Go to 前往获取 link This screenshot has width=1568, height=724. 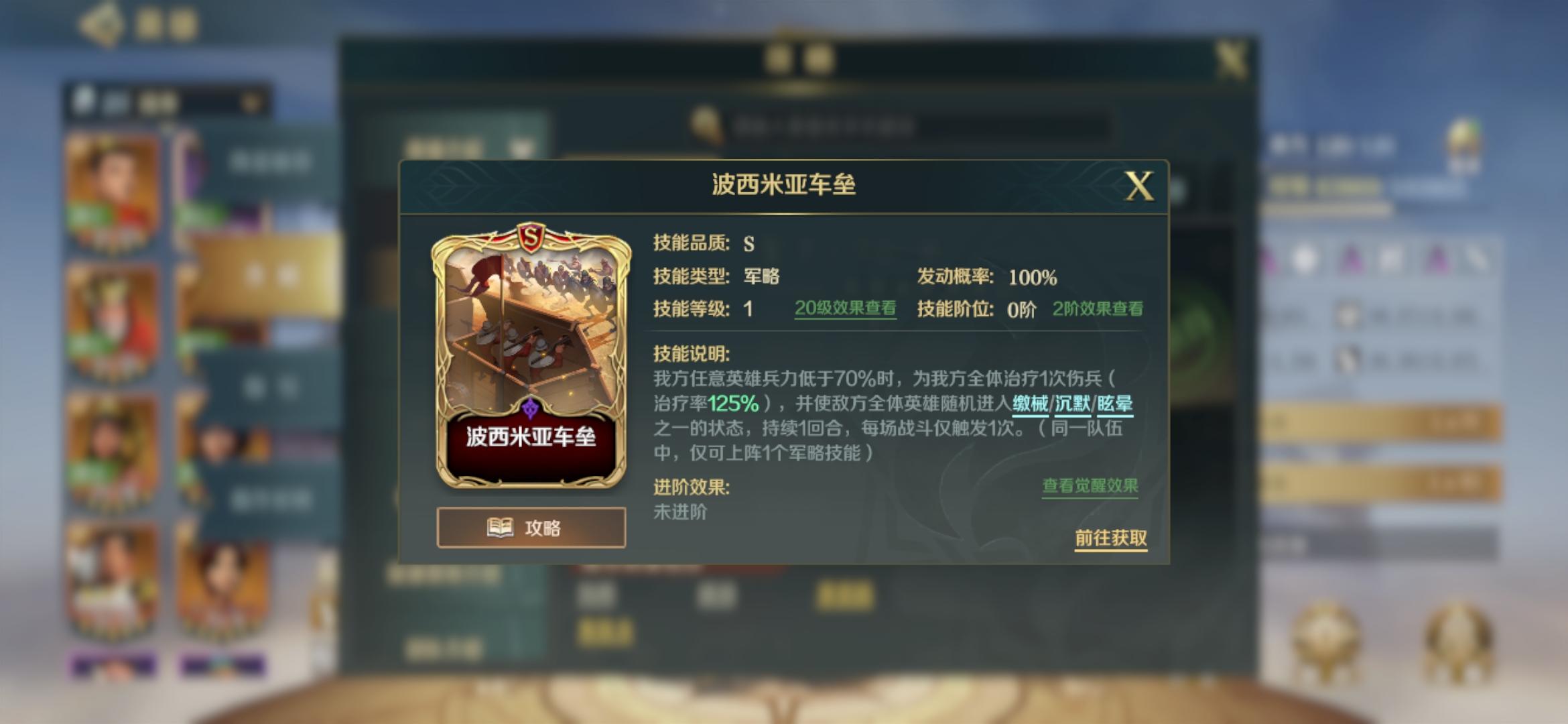[1111, 538]
